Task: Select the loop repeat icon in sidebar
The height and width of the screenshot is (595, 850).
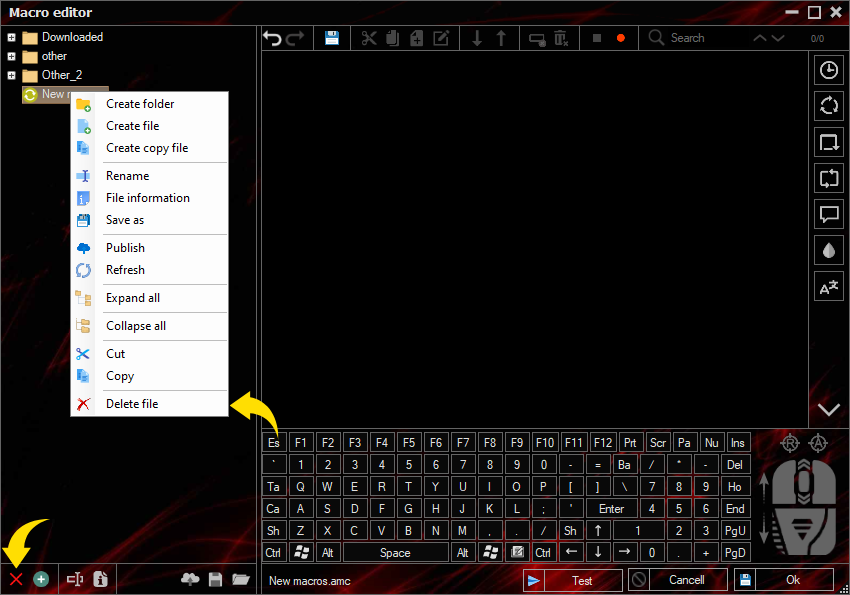Action: tap(828, 178)
